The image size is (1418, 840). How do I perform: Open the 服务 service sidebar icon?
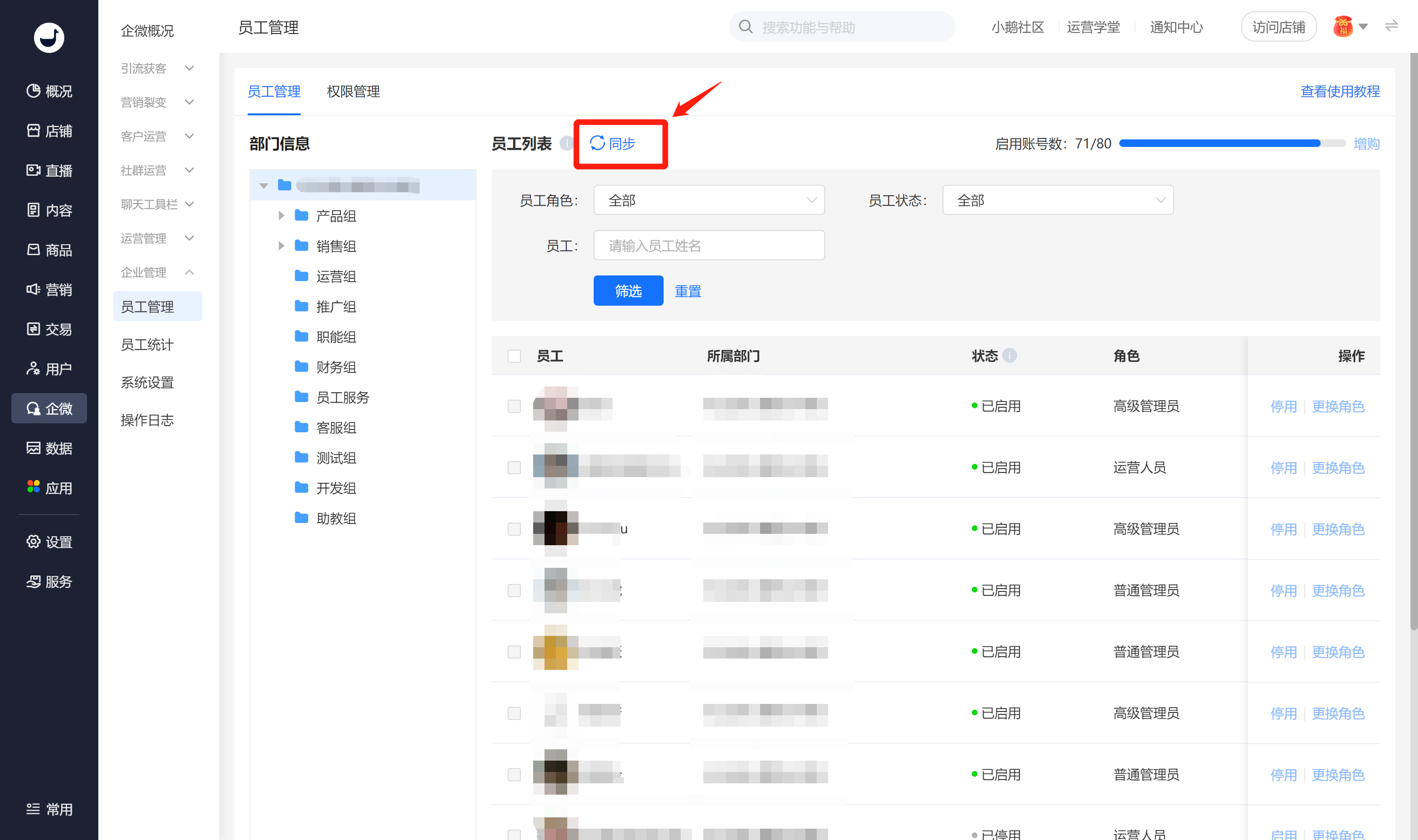34,581
